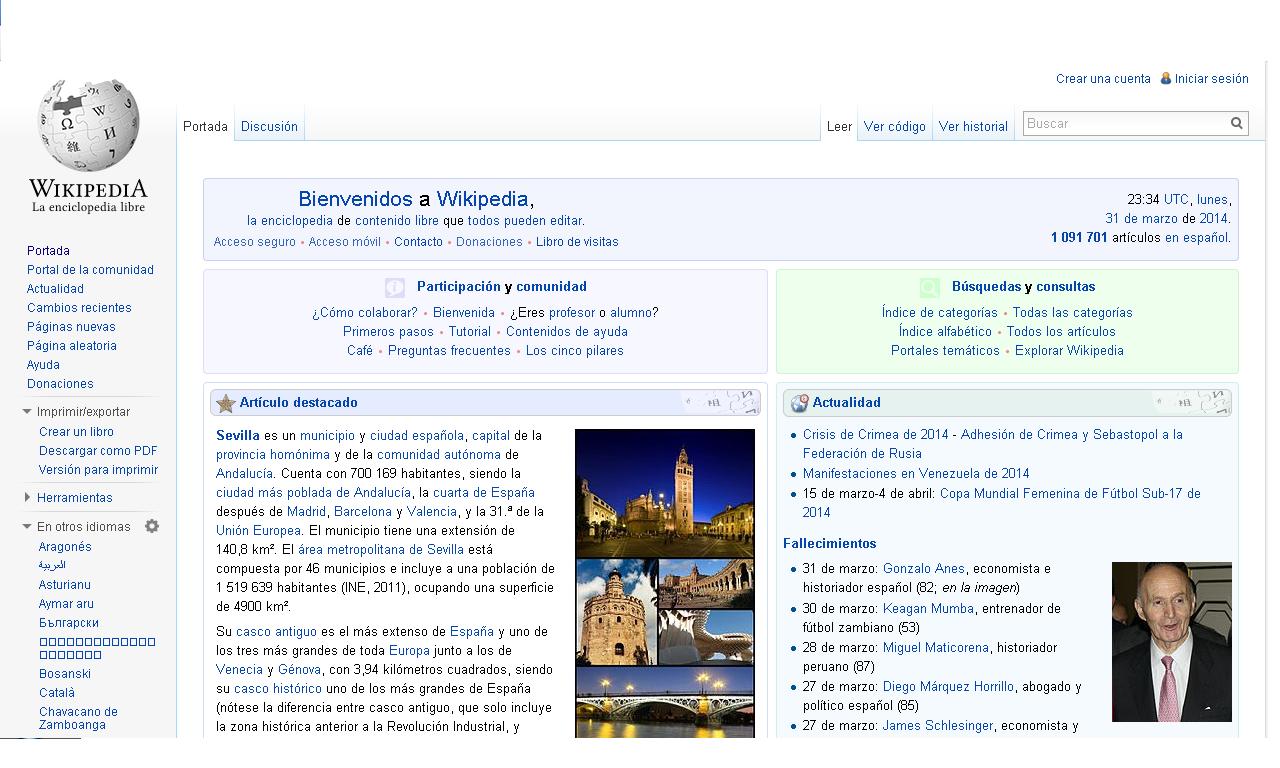This screenshot has height=768, width=1280.
Task: Click the magnifier icon beside Búsquedas
Action: 929,287
